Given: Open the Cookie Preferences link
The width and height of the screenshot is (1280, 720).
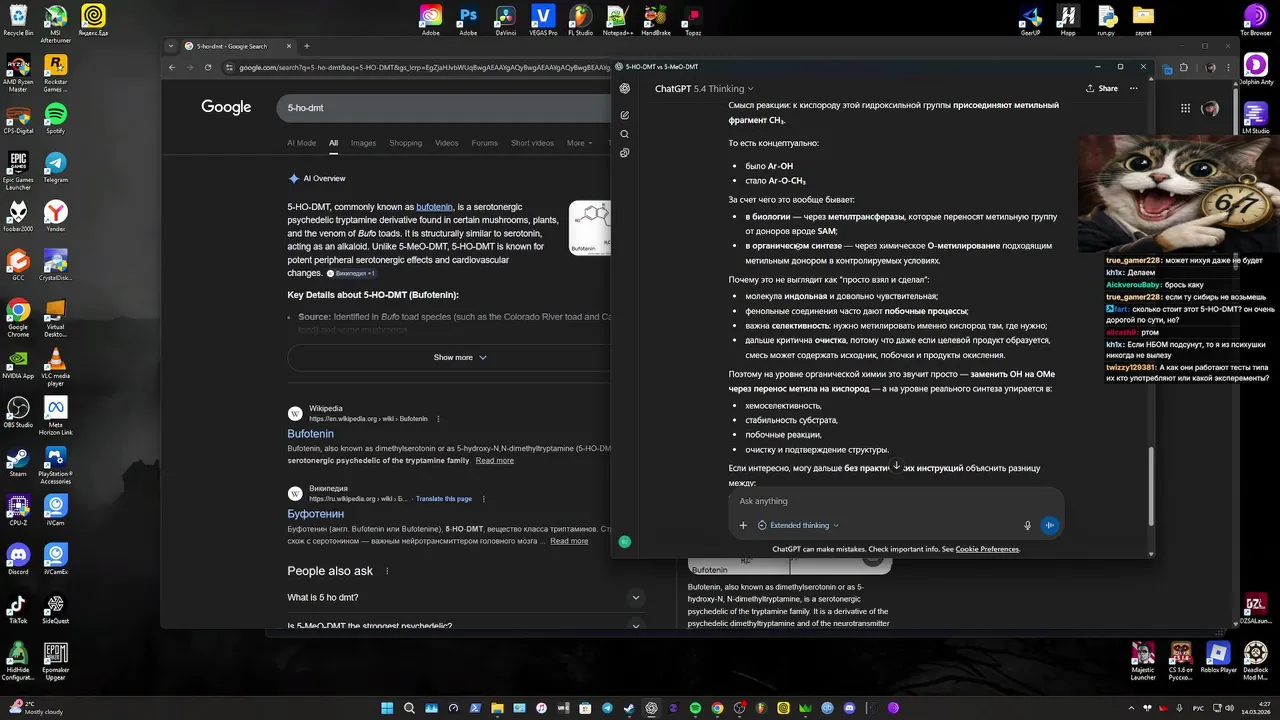Looking at the screenshot, I should pyautogui.click(x=987, y=549).
